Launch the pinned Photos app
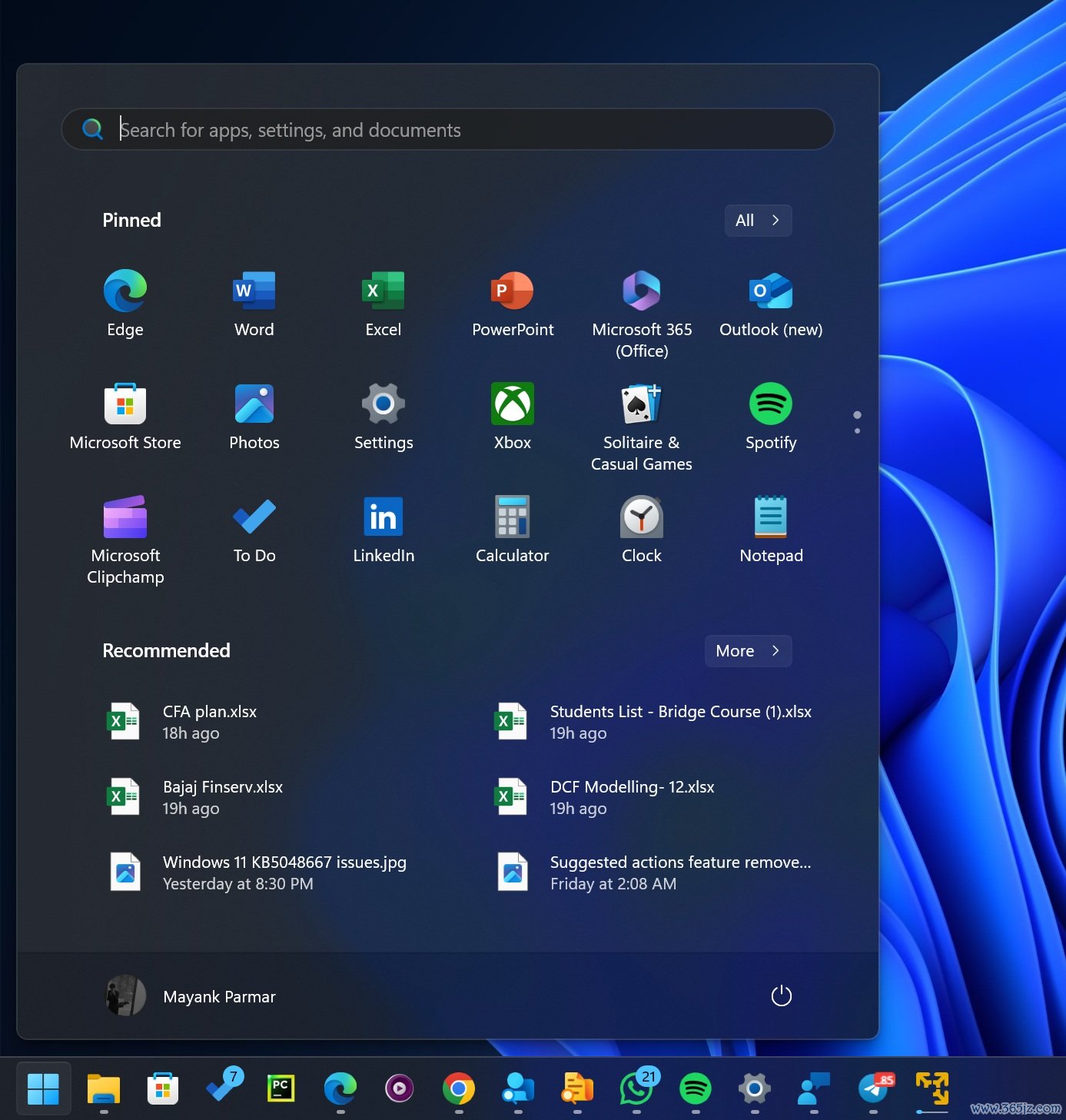This screenshot has width=1066, height=1120. tap(254, 416)
